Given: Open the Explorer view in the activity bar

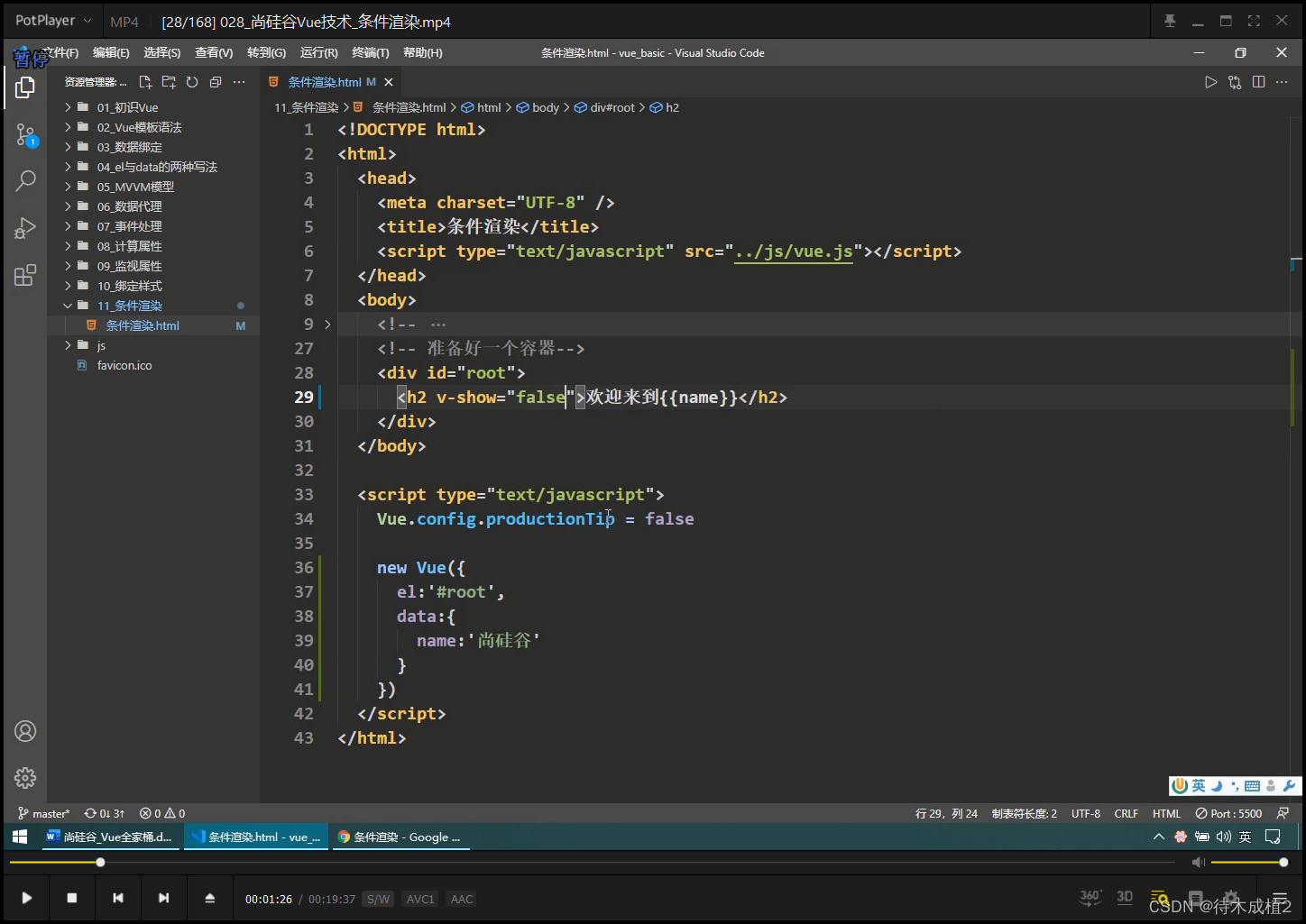Looking at the screenshot, I should pyautogui.click(x=25, y=87).
